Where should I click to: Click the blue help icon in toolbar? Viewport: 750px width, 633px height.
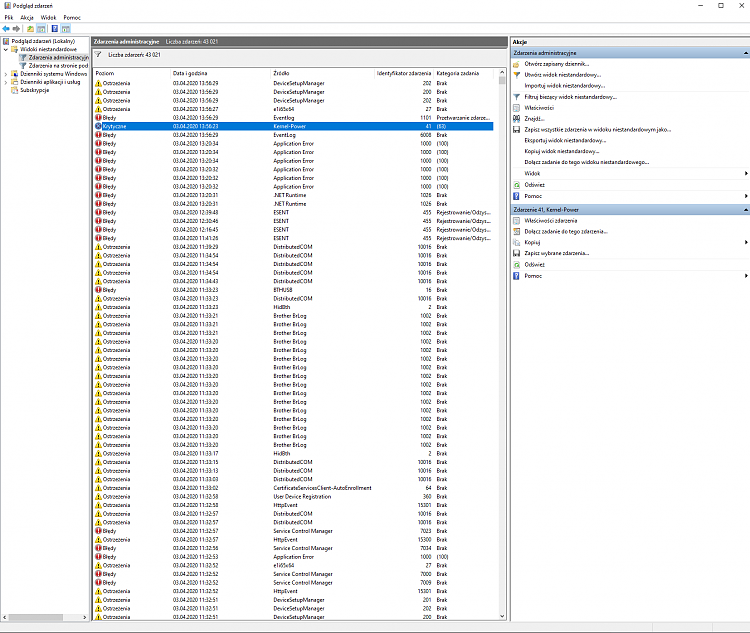55,29
